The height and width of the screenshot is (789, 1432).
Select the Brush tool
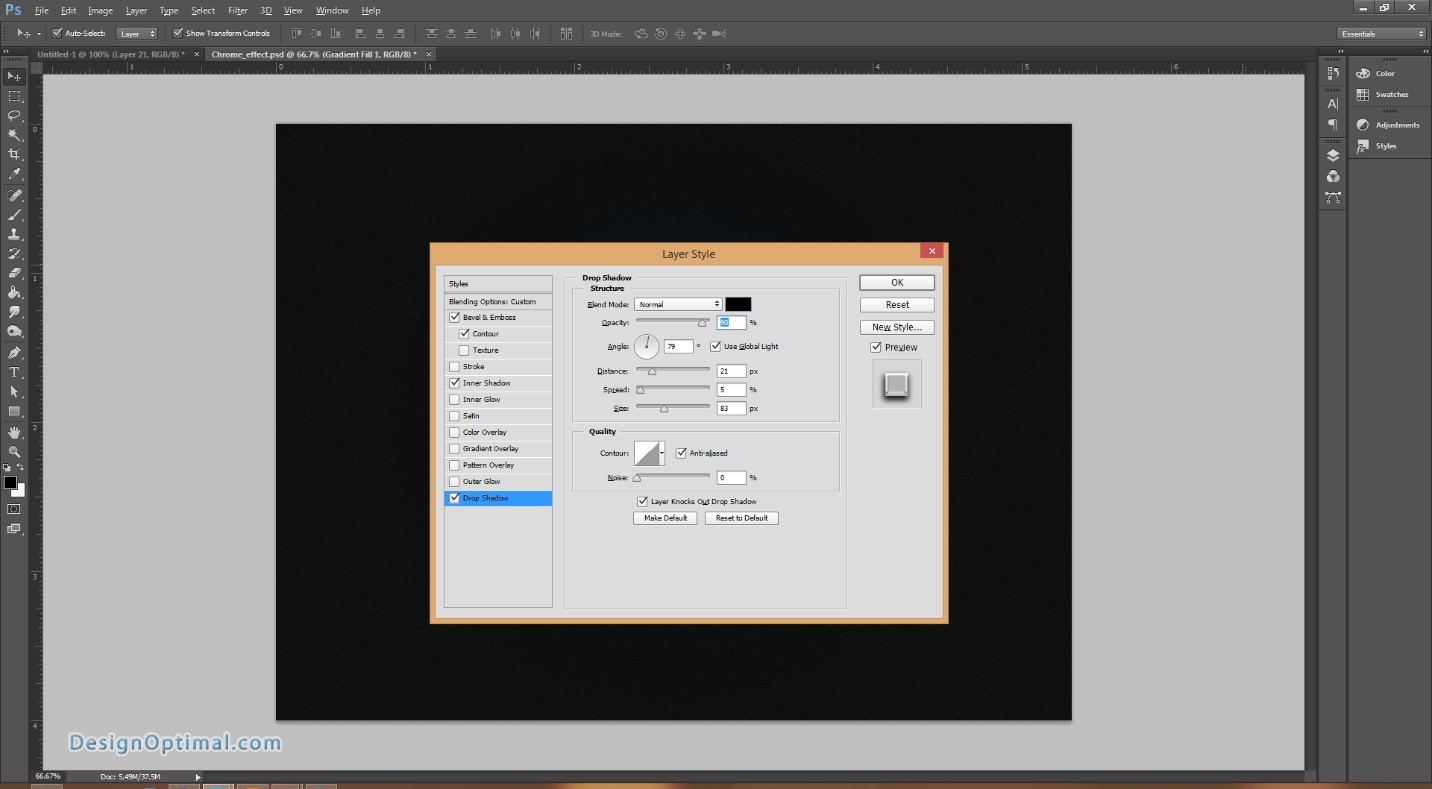coord(14,215)
